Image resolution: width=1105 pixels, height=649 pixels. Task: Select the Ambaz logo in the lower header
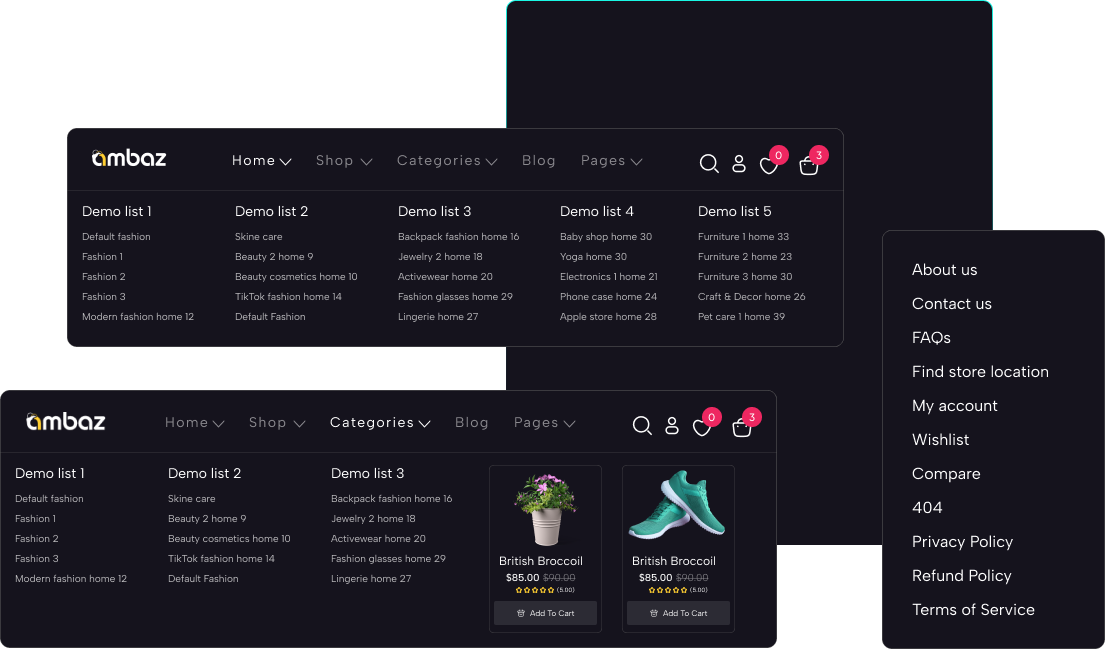pyautogui.click(x=65, y=421)
